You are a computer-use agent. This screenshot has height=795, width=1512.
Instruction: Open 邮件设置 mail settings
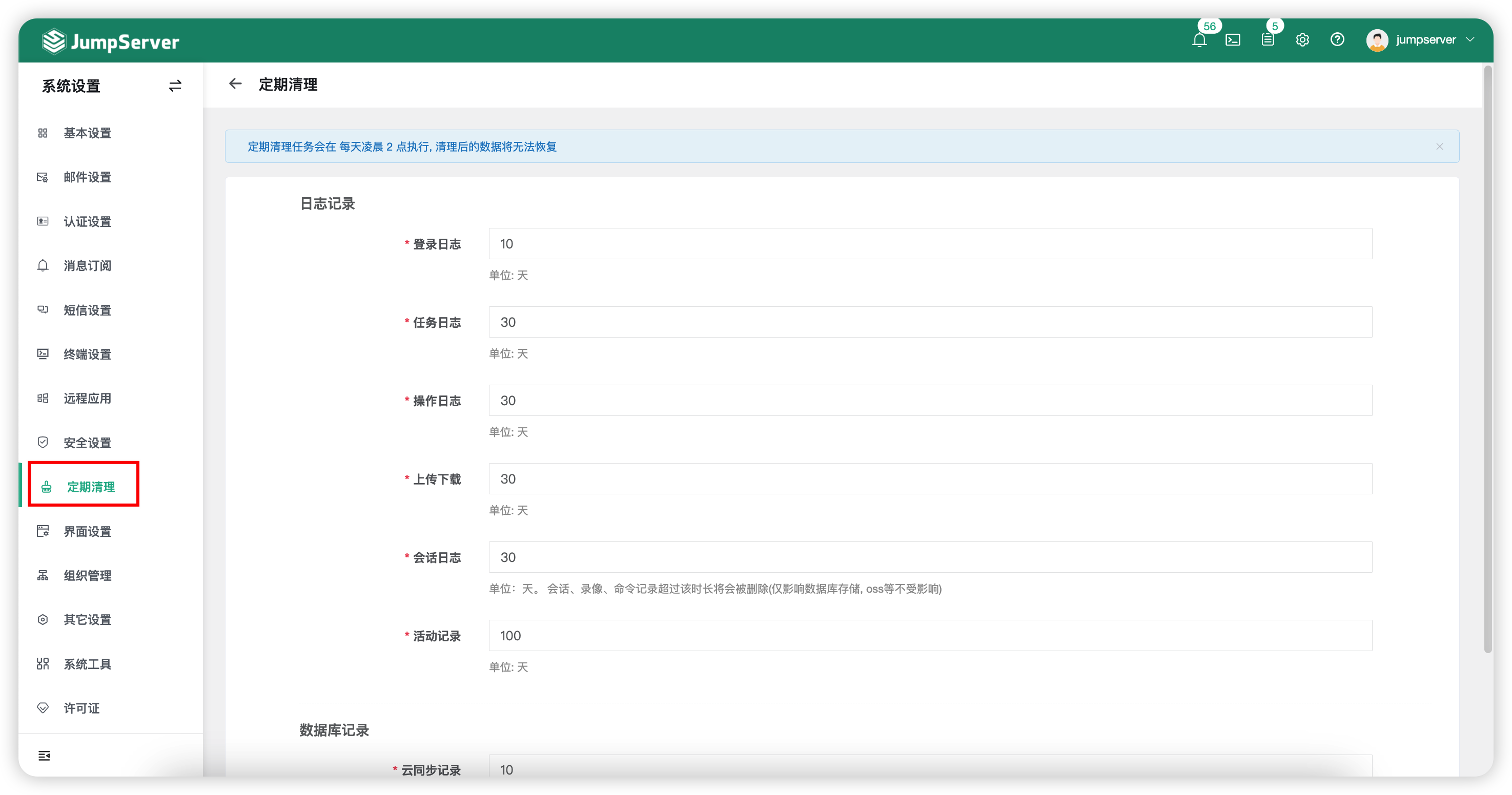tap(88, 177)
